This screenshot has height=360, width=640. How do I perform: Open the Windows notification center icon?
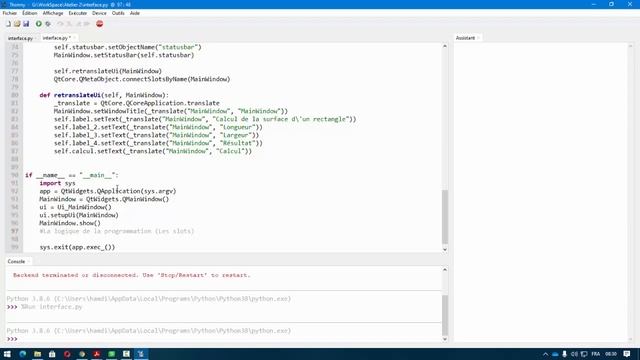(627, 354)
